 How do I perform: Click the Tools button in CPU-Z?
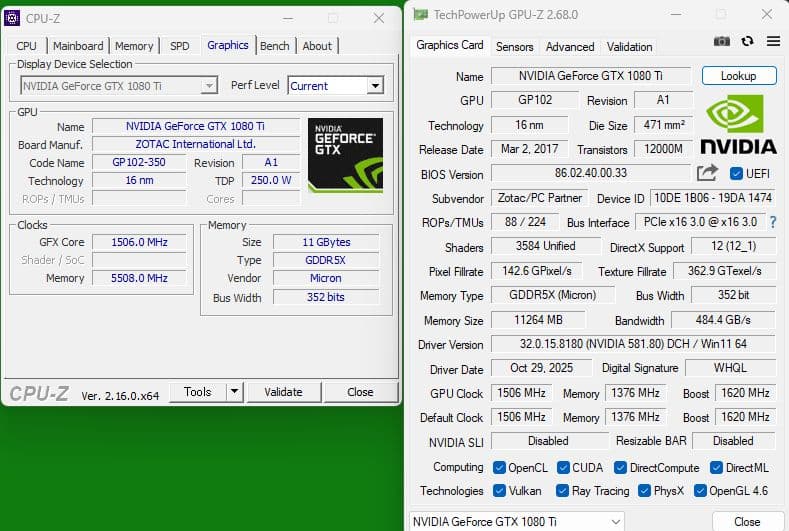coord(198,392)
